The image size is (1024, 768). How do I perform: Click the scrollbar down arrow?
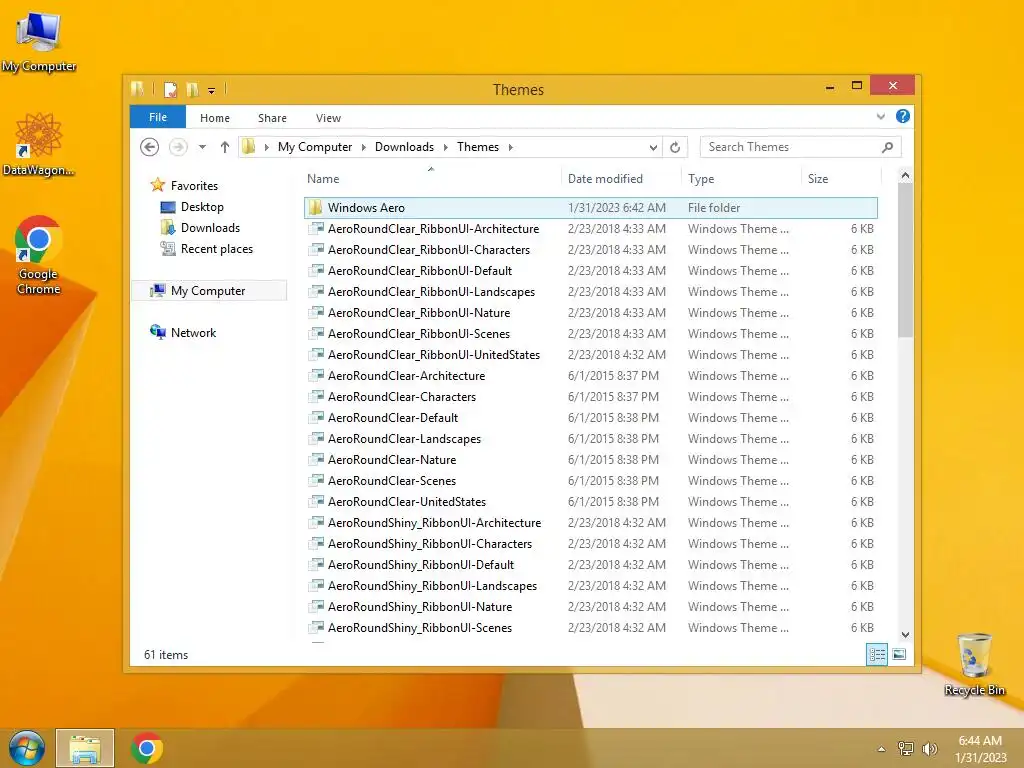pos(905,634)
